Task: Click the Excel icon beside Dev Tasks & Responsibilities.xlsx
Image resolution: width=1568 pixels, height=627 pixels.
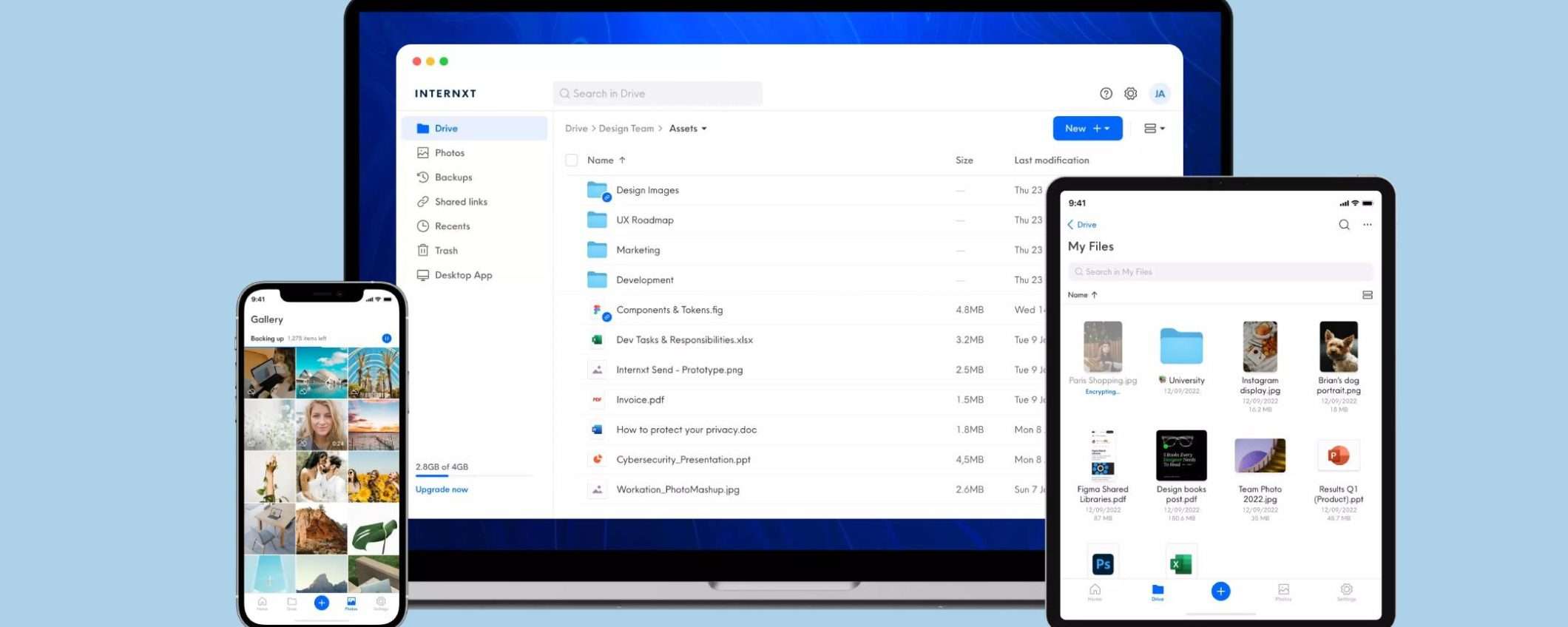Action: pyautogui.click(x=597, y=340)
